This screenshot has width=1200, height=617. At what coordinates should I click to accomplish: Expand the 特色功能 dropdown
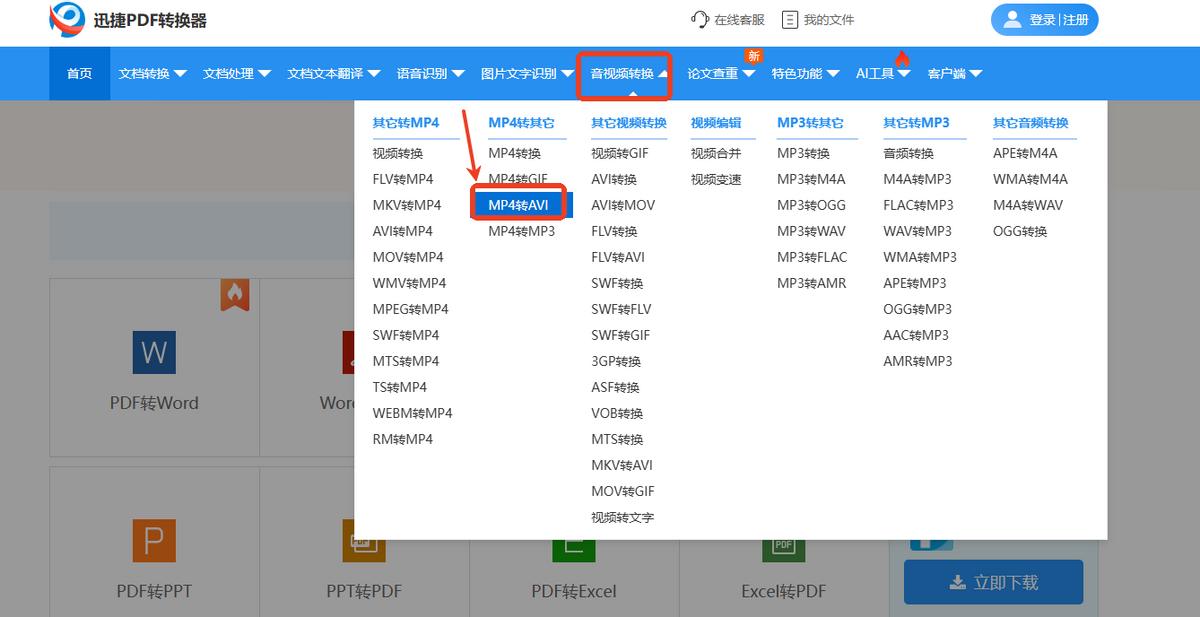tap(799, 73)
